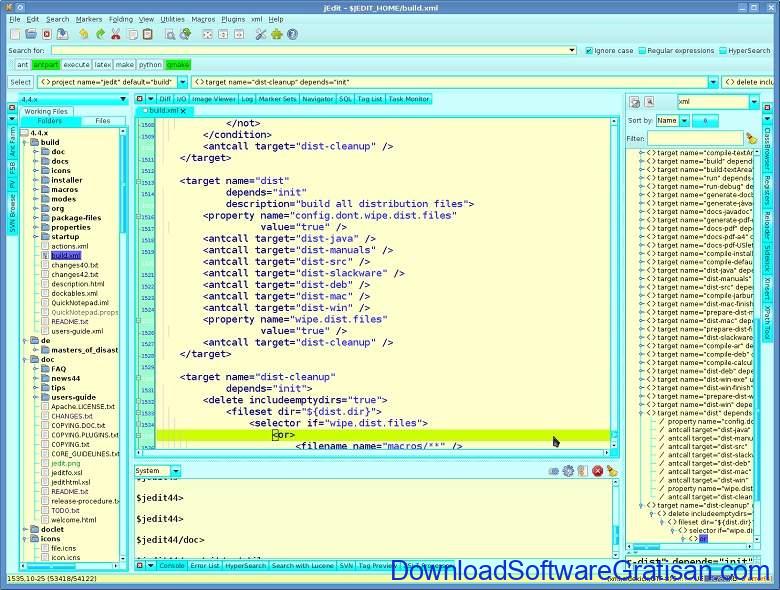Viewport: 780px width, 590px height.
Task: Open the find dialog magnifier icon
Action: 170,34
